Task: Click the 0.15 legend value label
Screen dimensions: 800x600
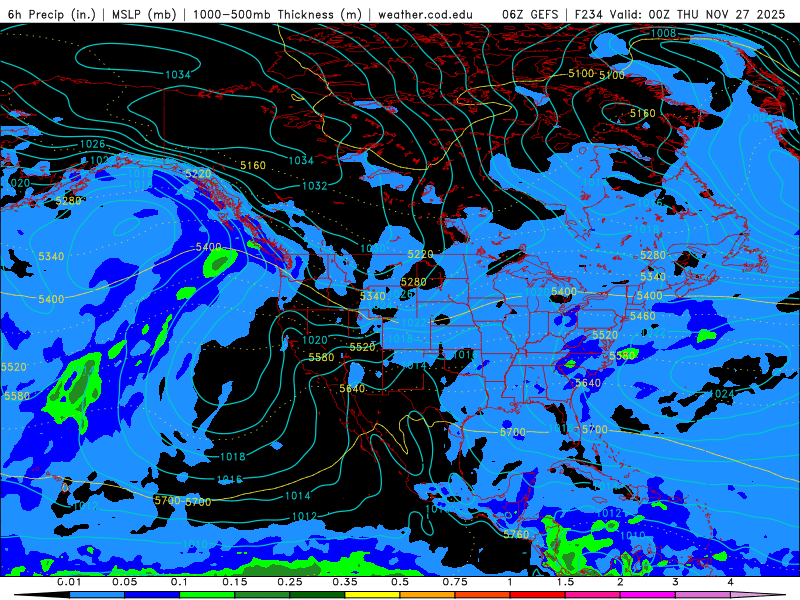Action: 235,582
